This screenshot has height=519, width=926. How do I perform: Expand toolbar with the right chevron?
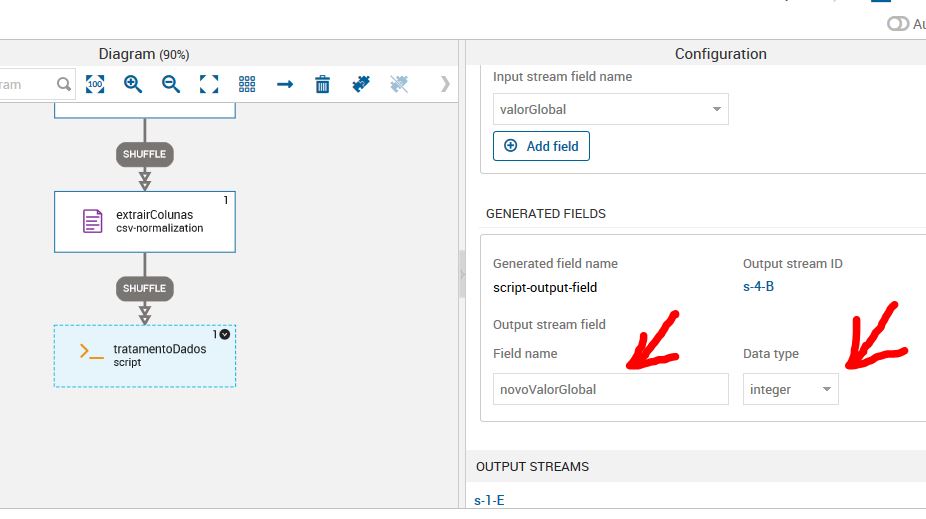[445, 84]
